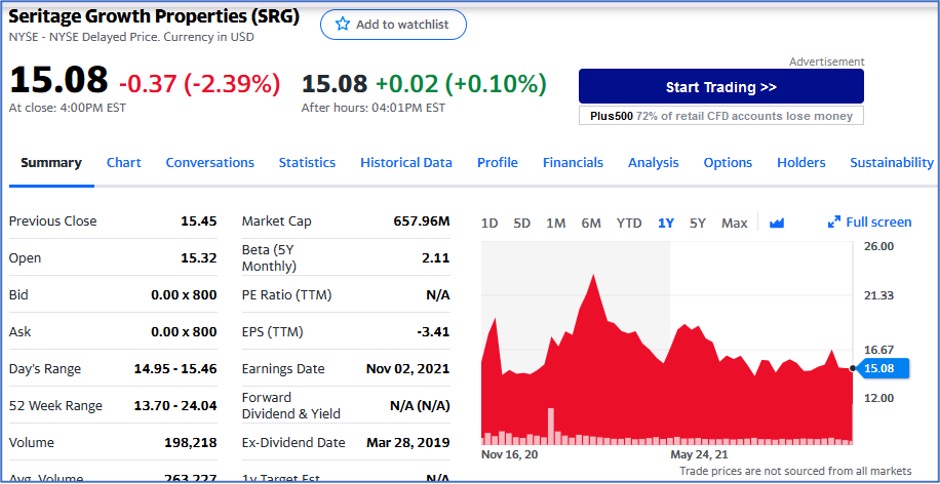
Task: Click the Bid label
Action: click(x=19, y=294)
